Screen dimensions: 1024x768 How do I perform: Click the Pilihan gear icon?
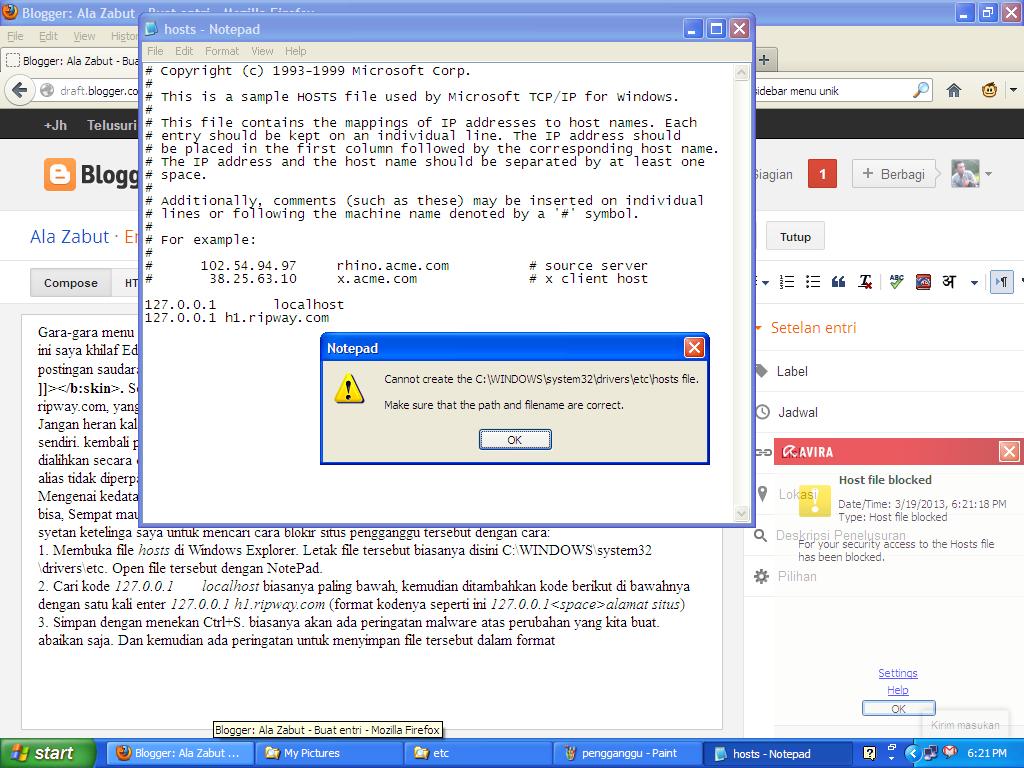761,577
